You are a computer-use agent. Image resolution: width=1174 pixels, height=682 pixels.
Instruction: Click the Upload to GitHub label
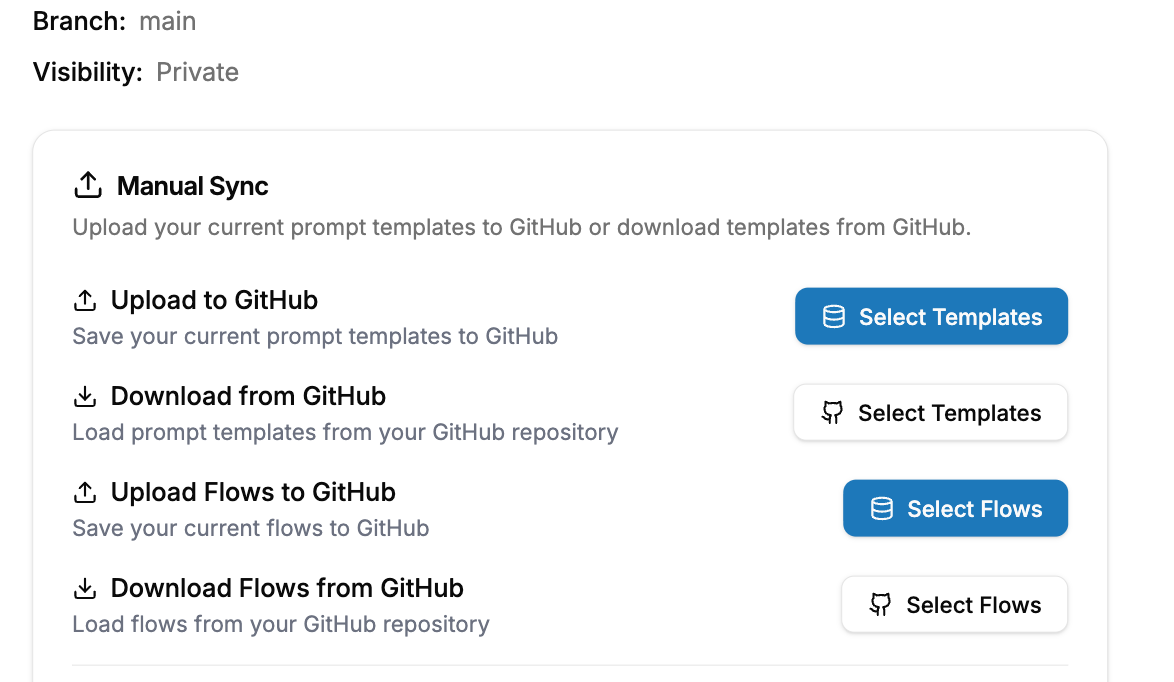(214, 300)
